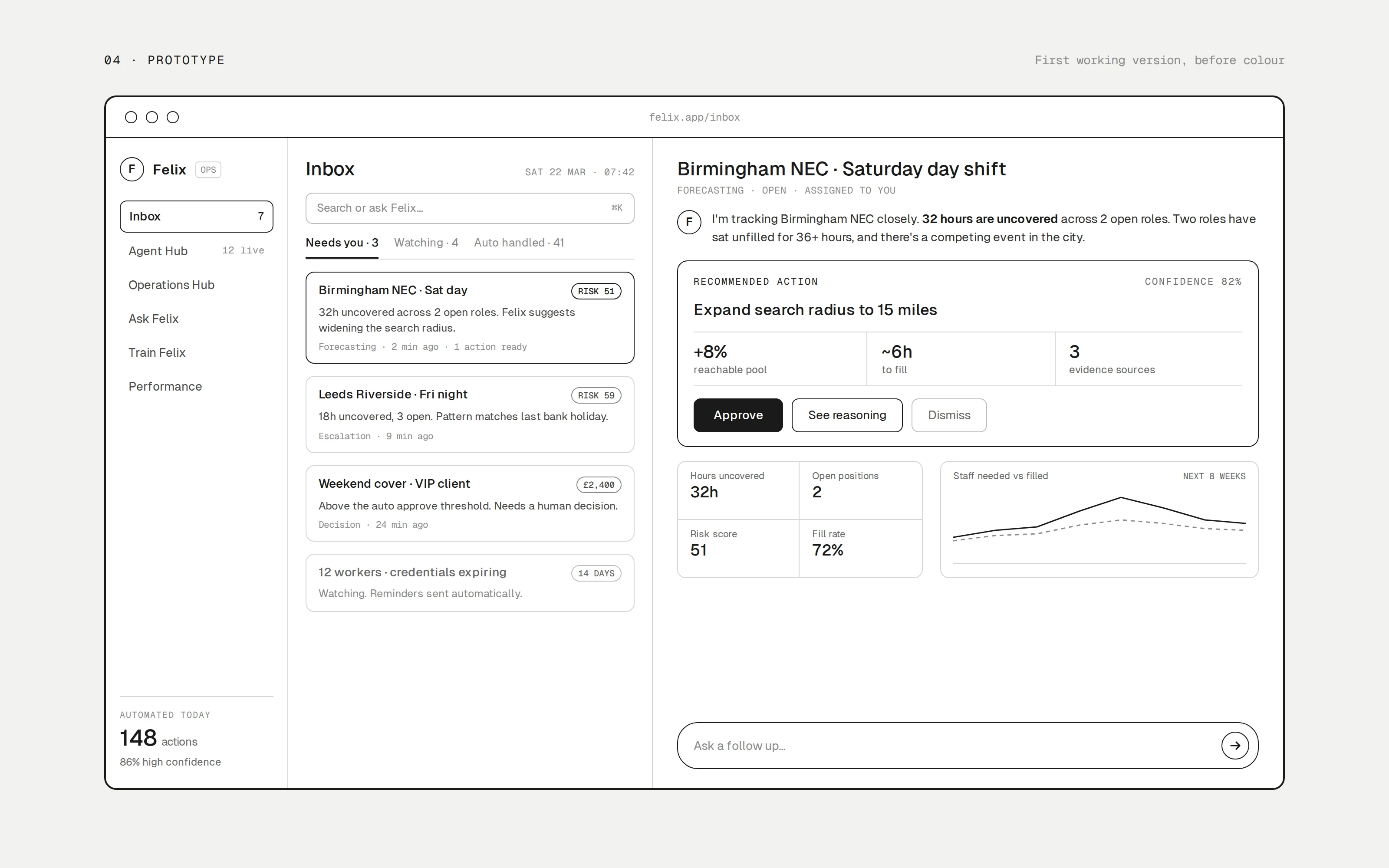
Task: Click the 148 actions automated today
Action: tap(158, 738)
